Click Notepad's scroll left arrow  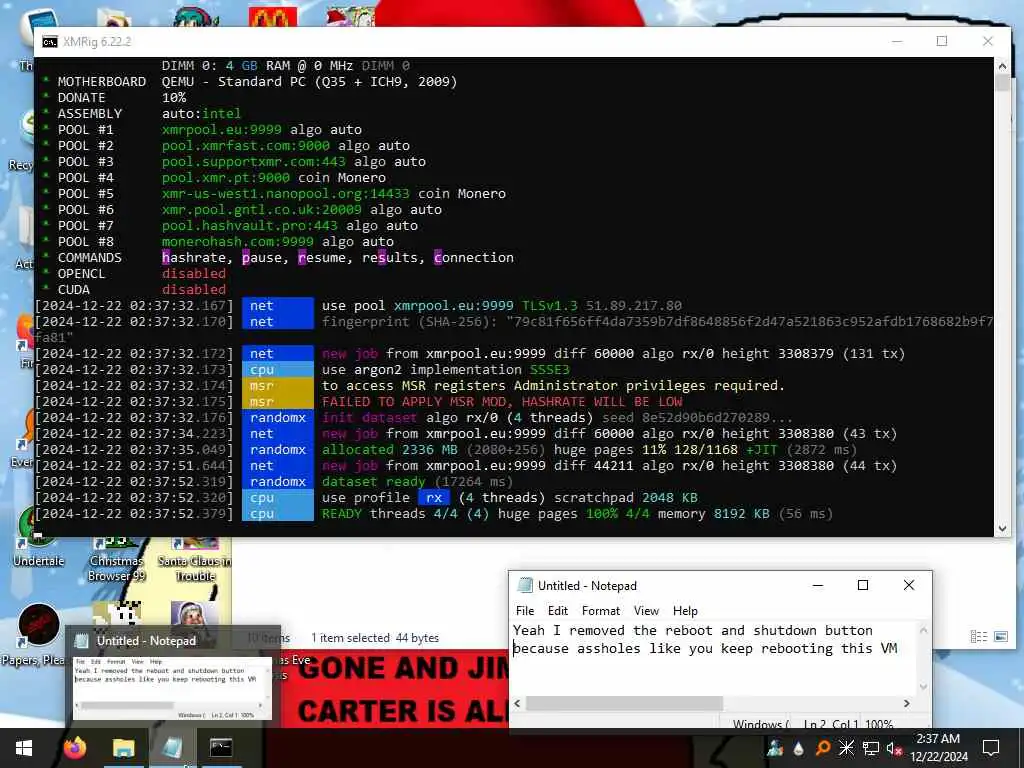click(517, 703)
